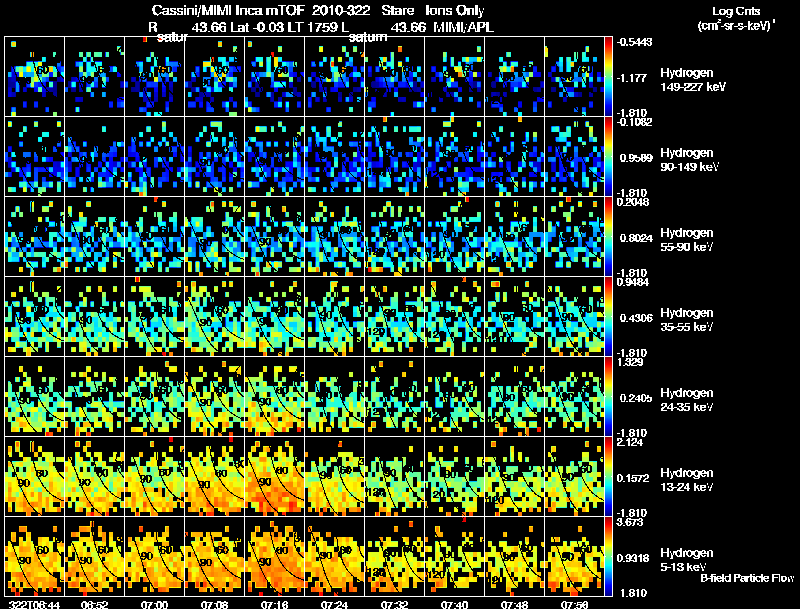Click the color scale bar for 149-227 keV
This screenshot has height=609, width=800.
pyautogui.click(x=608, y=77)
